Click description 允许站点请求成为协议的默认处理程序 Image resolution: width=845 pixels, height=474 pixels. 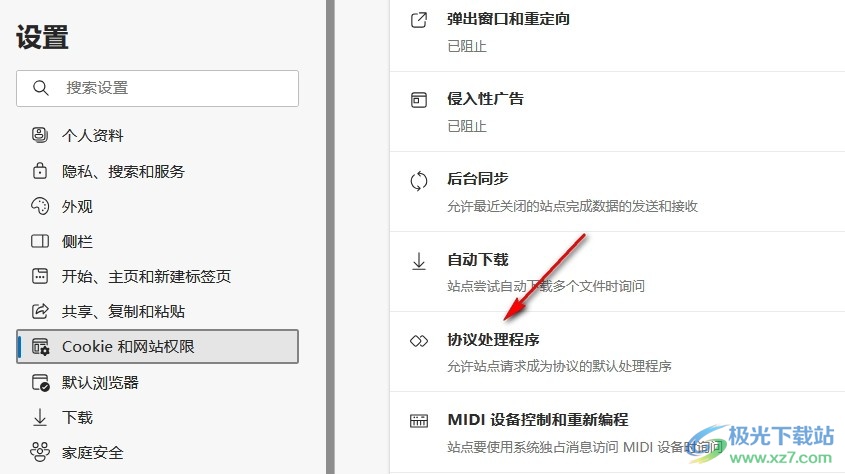pyautogui.click(x=559, y=366)
